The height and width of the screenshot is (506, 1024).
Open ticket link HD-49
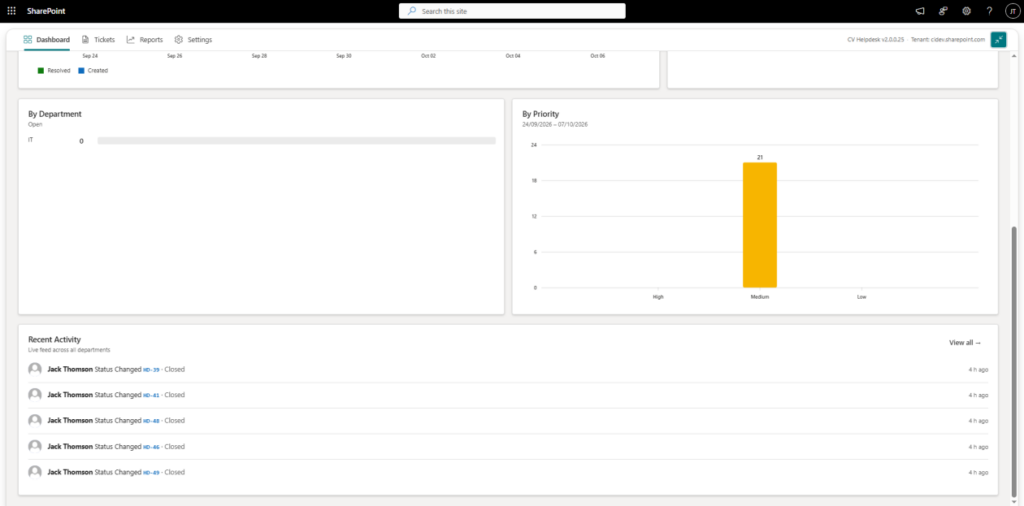(x=151, y=472)
